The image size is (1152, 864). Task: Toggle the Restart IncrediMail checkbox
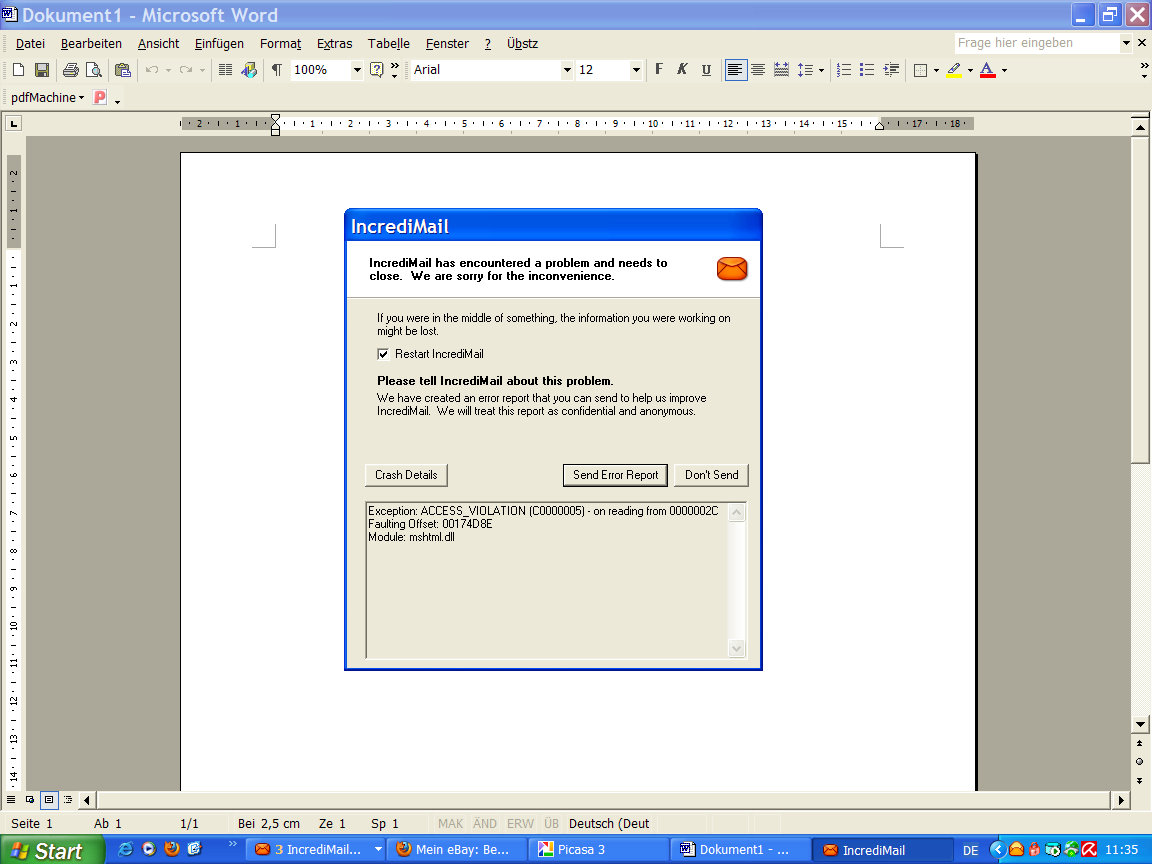(383, 354)
